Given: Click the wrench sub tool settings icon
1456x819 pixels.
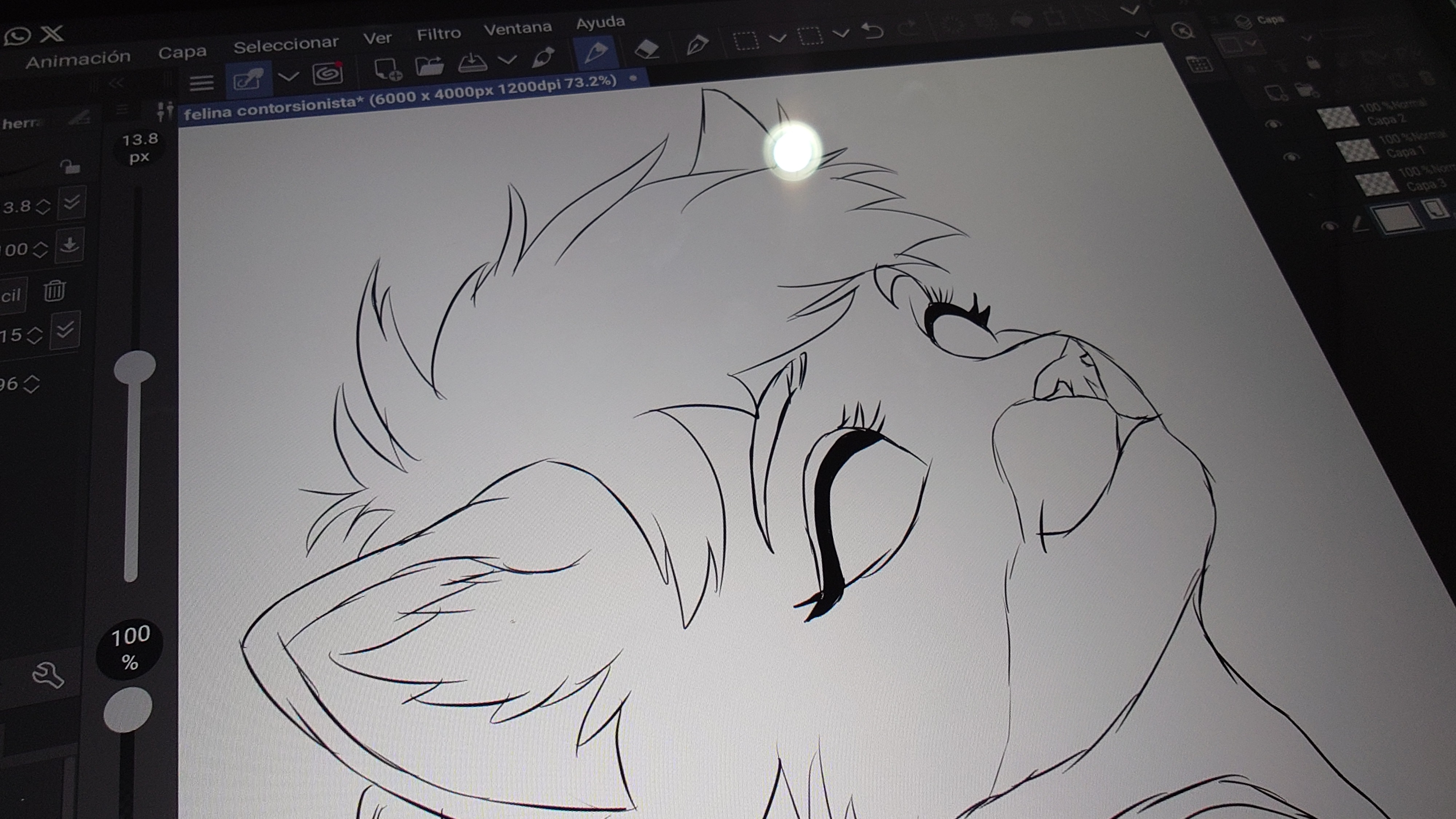Looking at the screenshot, I should click(48, 675).
